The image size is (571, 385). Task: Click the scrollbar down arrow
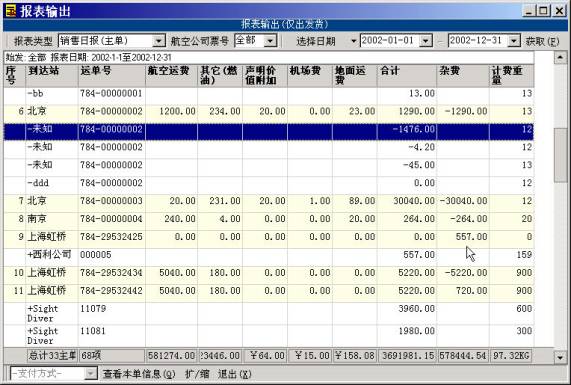click(x=560, y=357)
